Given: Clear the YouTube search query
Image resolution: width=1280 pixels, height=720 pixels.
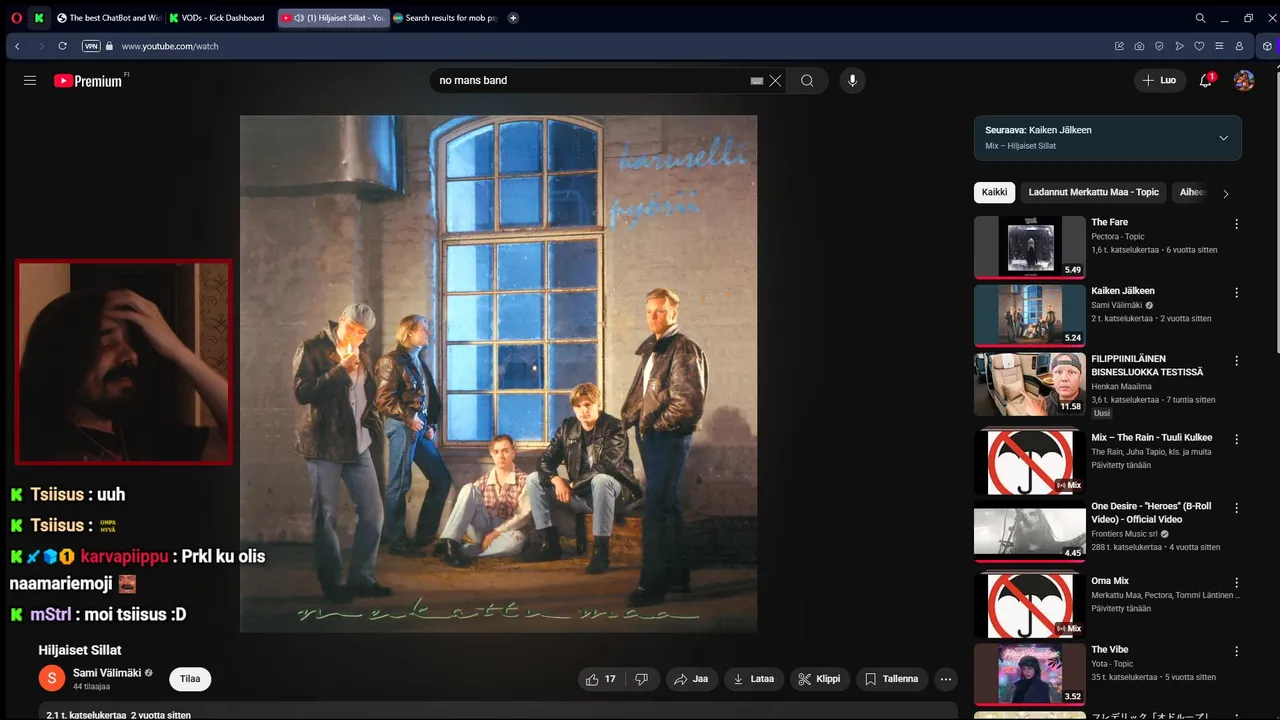Looking at the screenshot, I should 775,81.
